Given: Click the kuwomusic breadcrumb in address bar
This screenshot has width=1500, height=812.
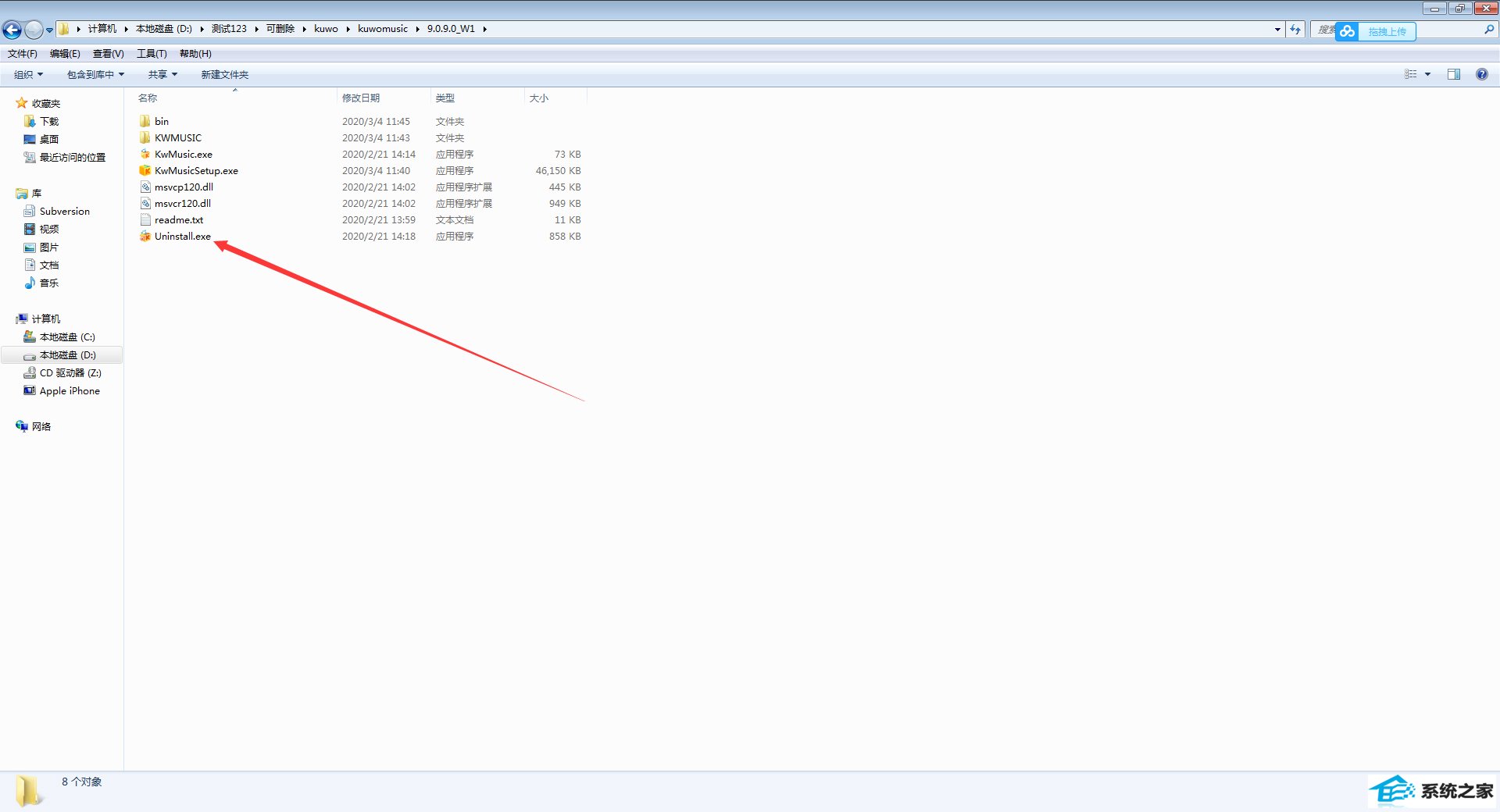Looking at the screenshot, I should point(383,29).
